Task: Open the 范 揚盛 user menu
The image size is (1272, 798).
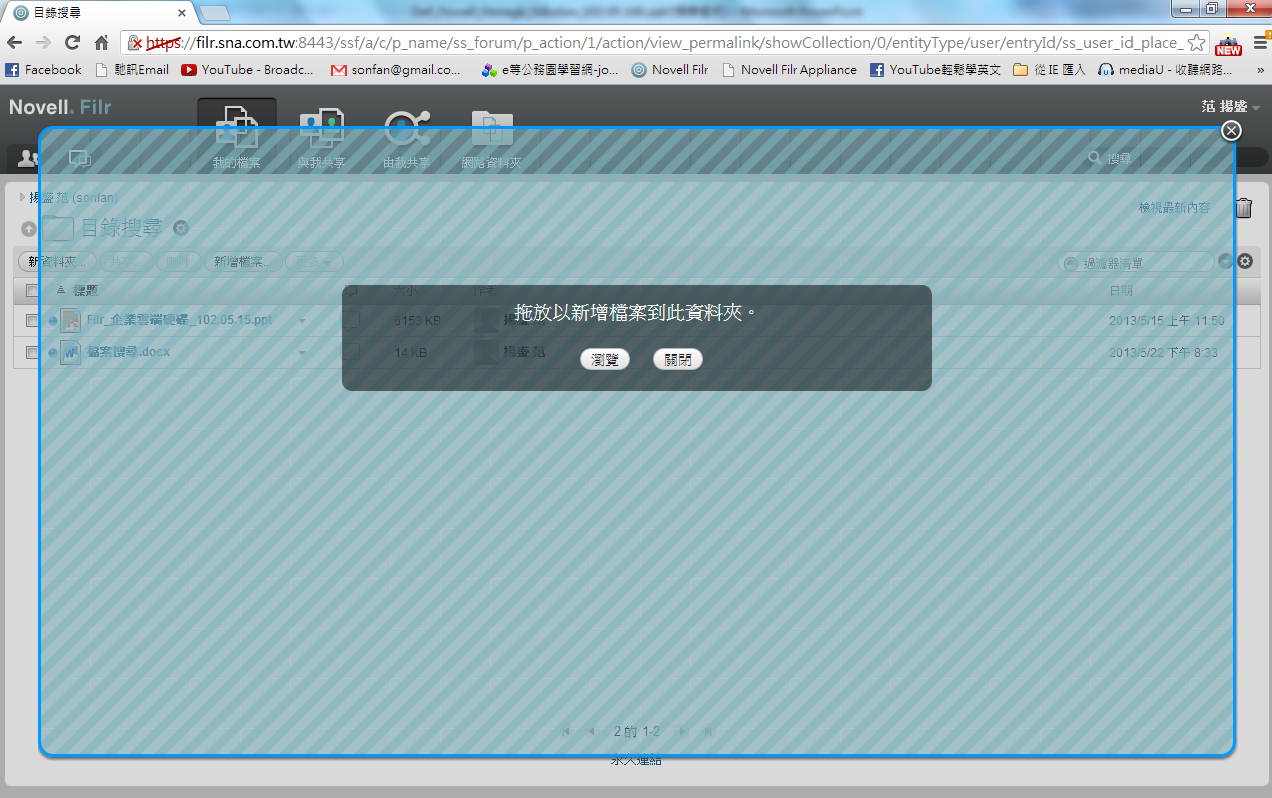Action: pos(1230,106)
